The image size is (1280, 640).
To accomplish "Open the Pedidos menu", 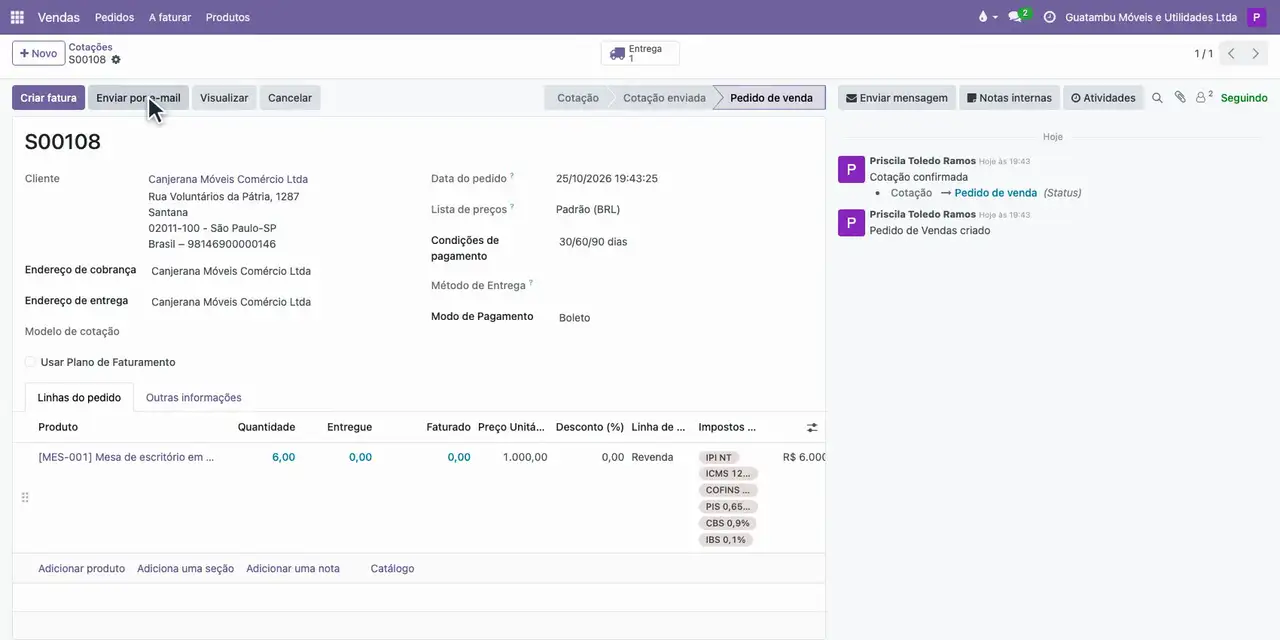I will 114,17.
